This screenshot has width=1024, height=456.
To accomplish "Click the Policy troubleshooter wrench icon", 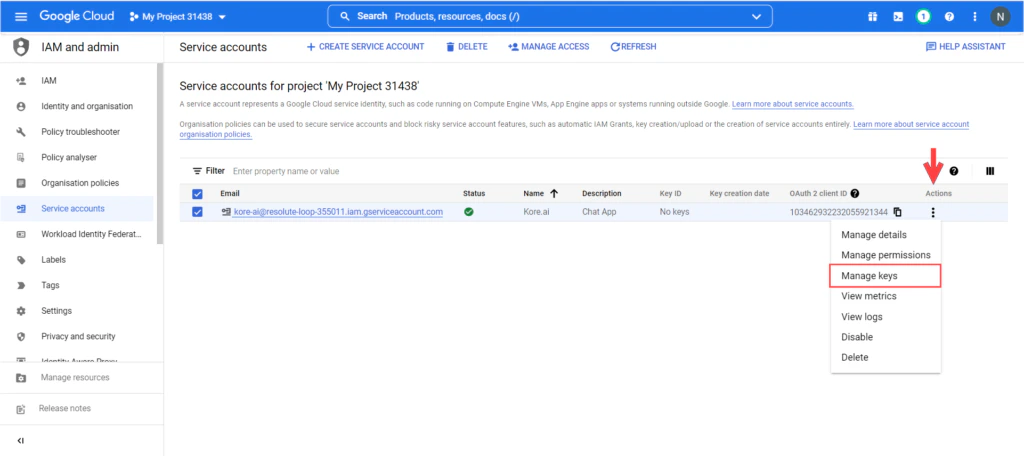I will point(21,132).
